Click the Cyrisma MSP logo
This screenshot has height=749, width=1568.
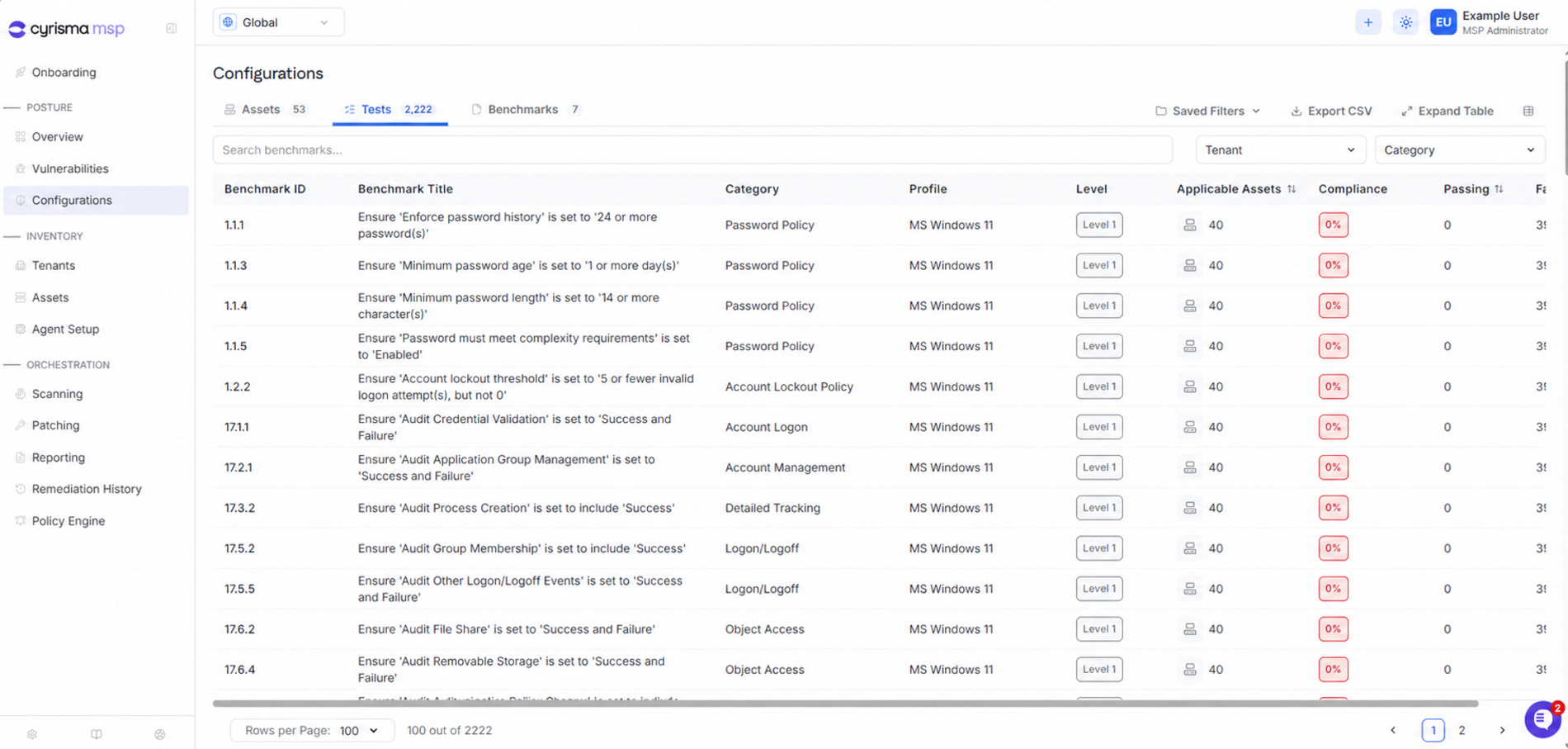67,29
